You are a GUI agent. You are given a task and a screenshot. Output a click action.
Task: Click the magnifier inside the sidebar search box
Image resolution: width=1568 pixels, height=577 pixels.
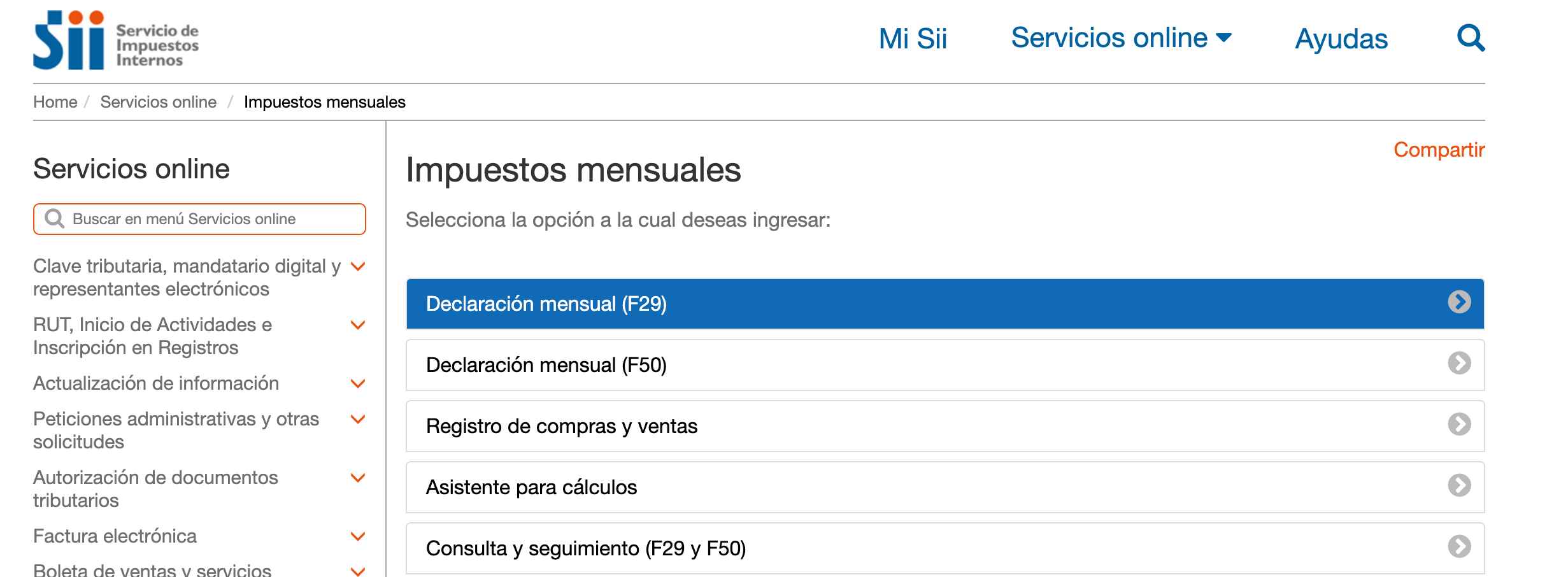(55, 218)
